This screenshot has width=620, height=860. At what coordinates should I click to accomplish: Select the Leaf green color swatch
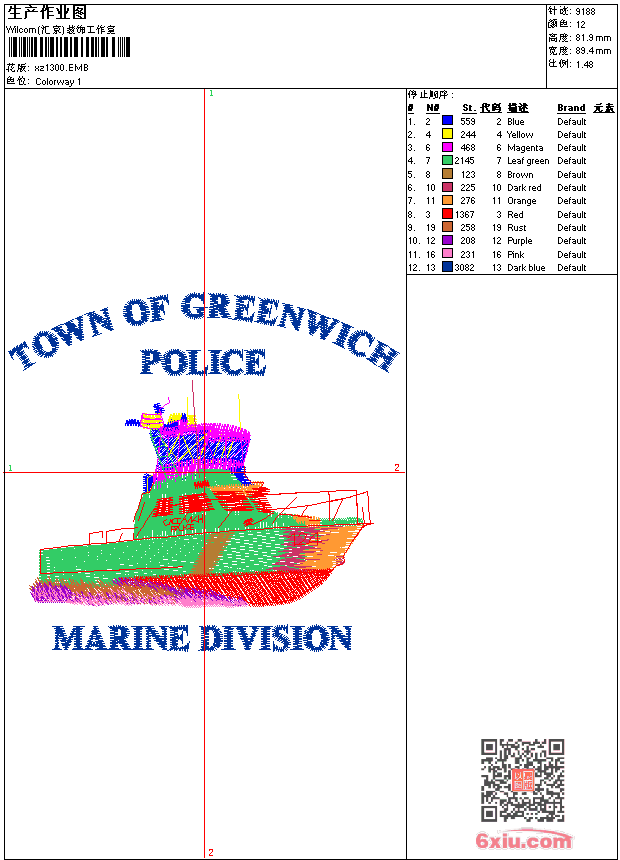448,161
